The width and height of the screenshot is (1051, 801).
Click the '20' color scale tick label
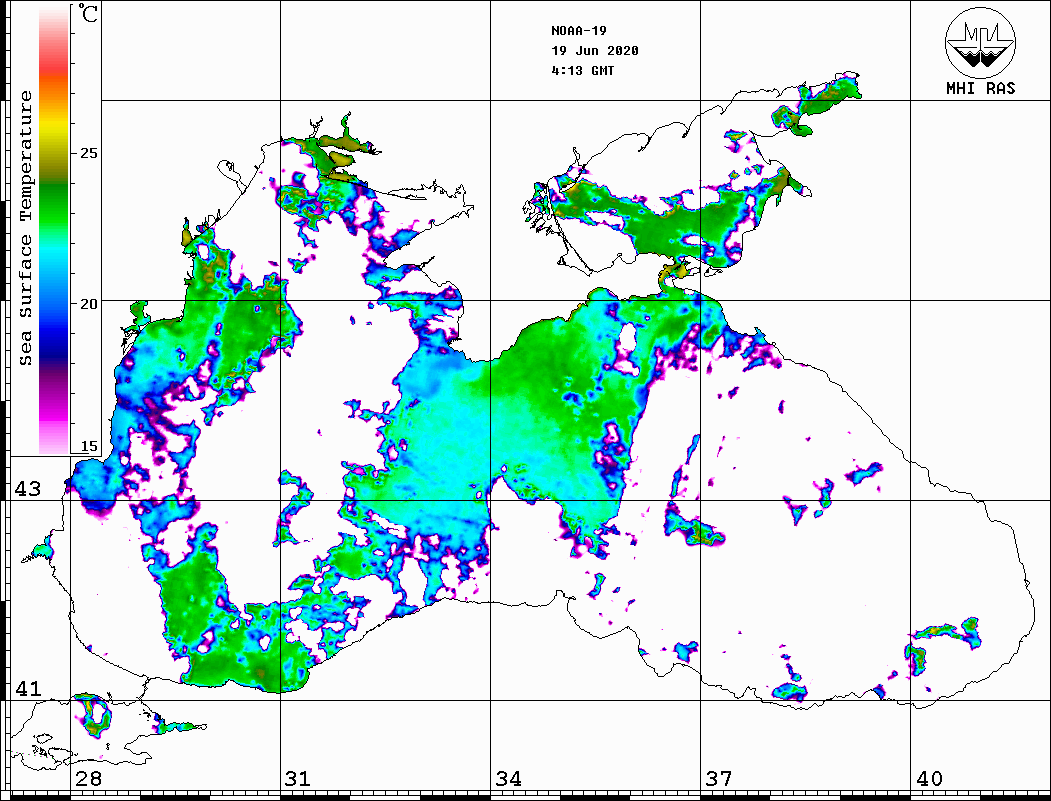click(x=88, y=304)
